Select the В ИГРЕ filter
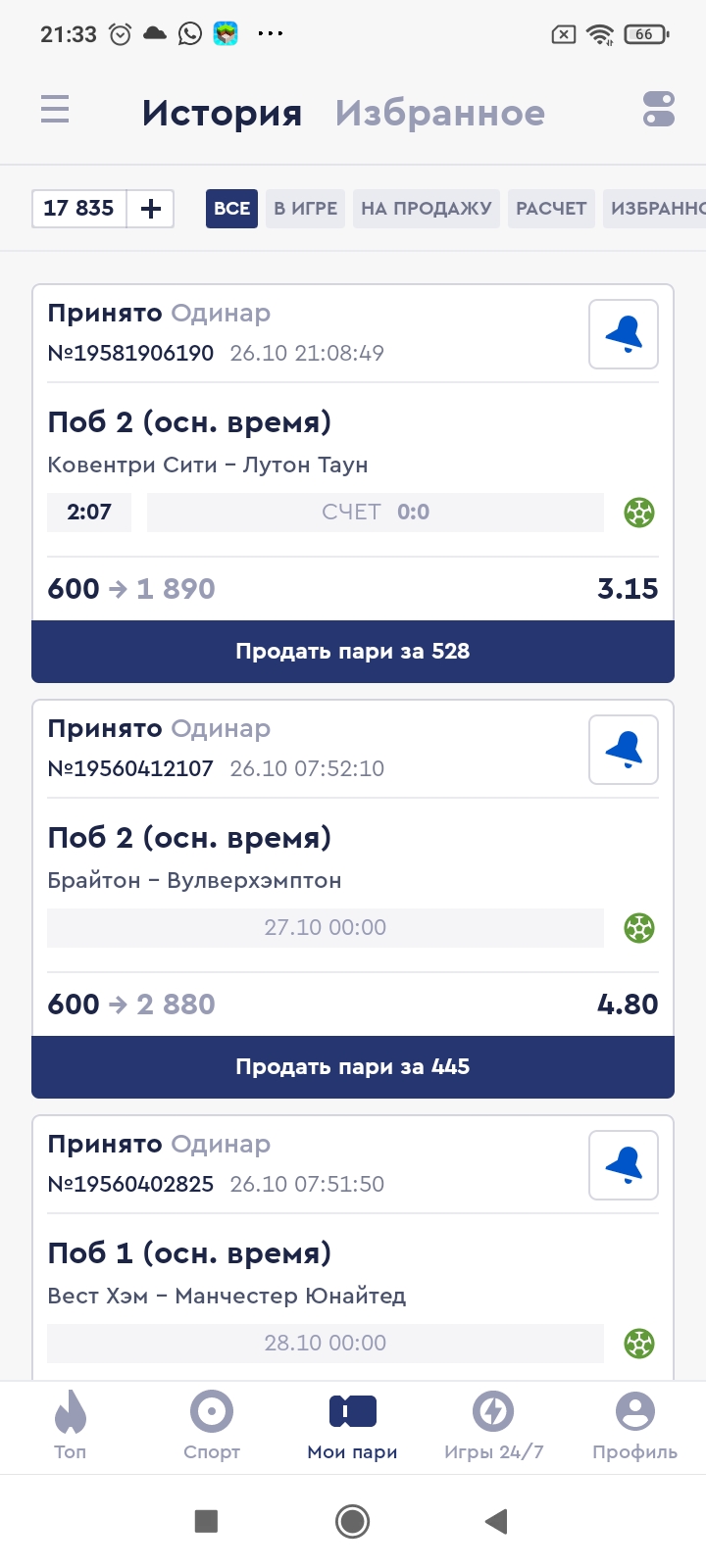The image size is (706, 1568). coord(305,209)
